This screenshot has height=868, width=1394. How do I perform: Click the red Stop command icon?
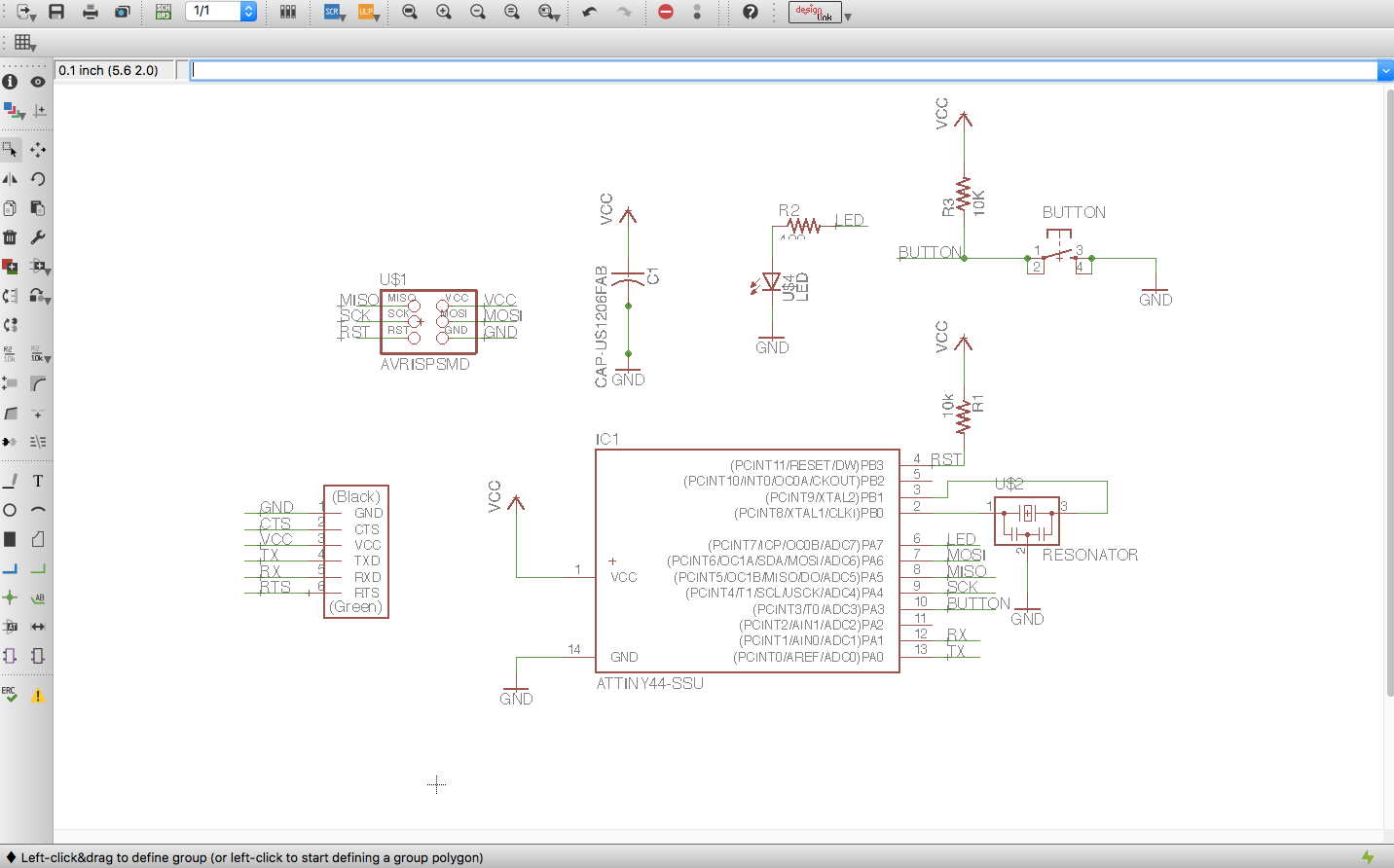666,12
